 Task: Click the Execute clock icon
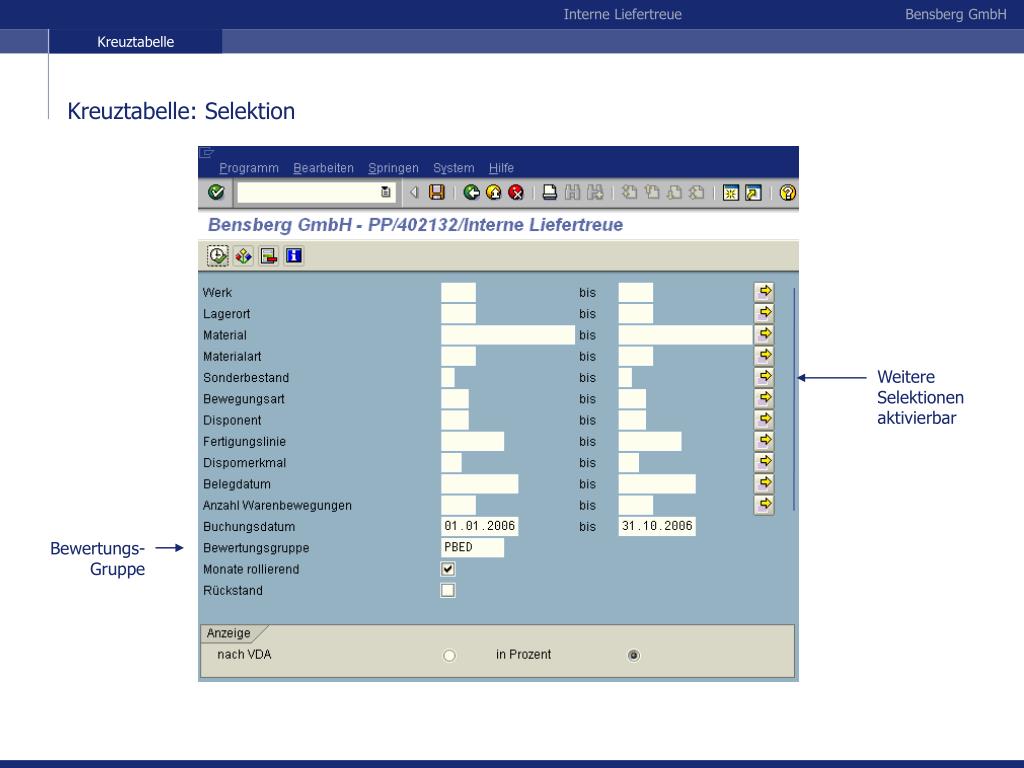click(217, 255)
